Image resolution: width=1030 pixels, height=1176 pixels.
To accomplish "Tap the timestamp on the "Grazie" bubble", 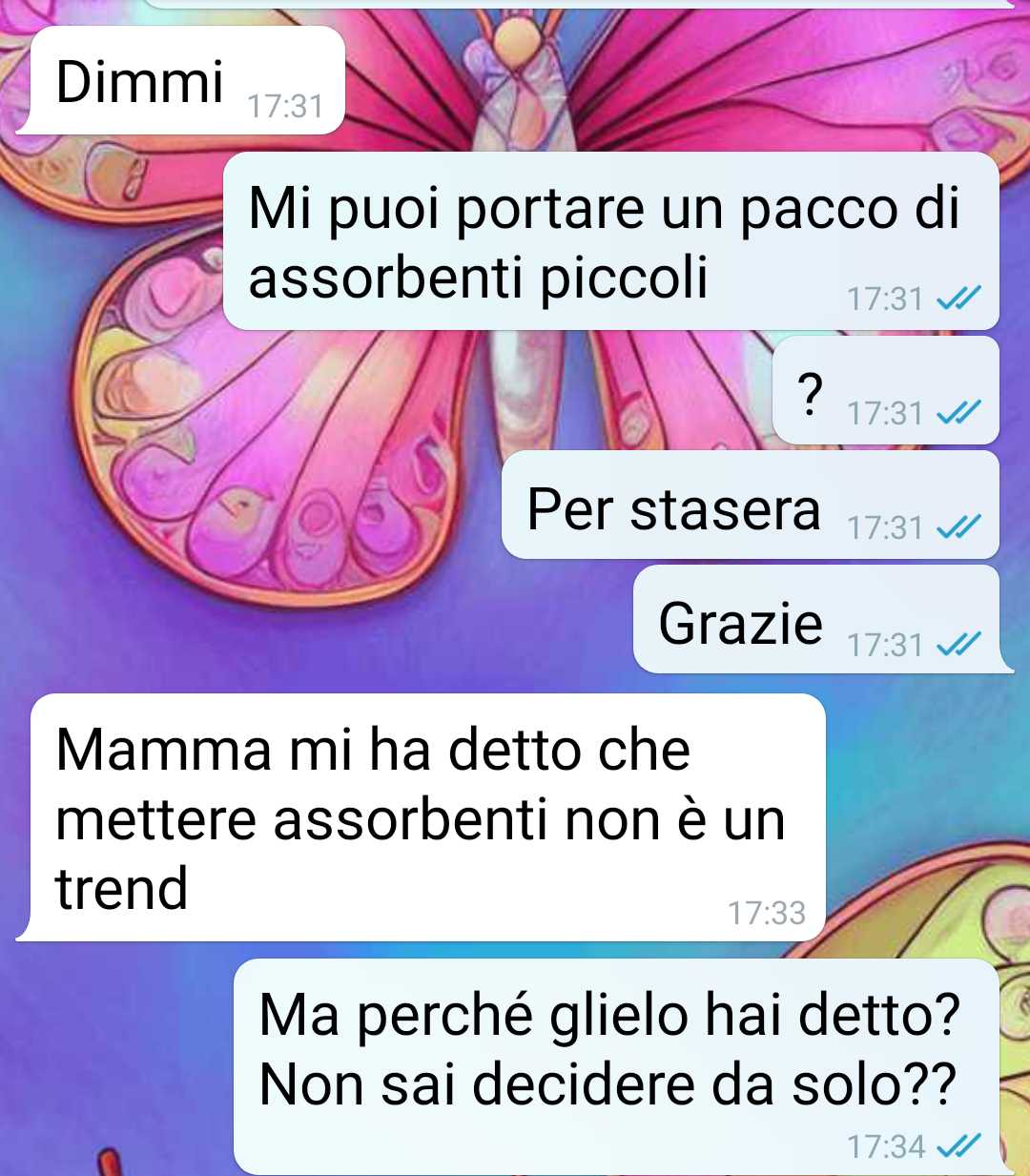I will pyautogui.click(x=885, y=646).
